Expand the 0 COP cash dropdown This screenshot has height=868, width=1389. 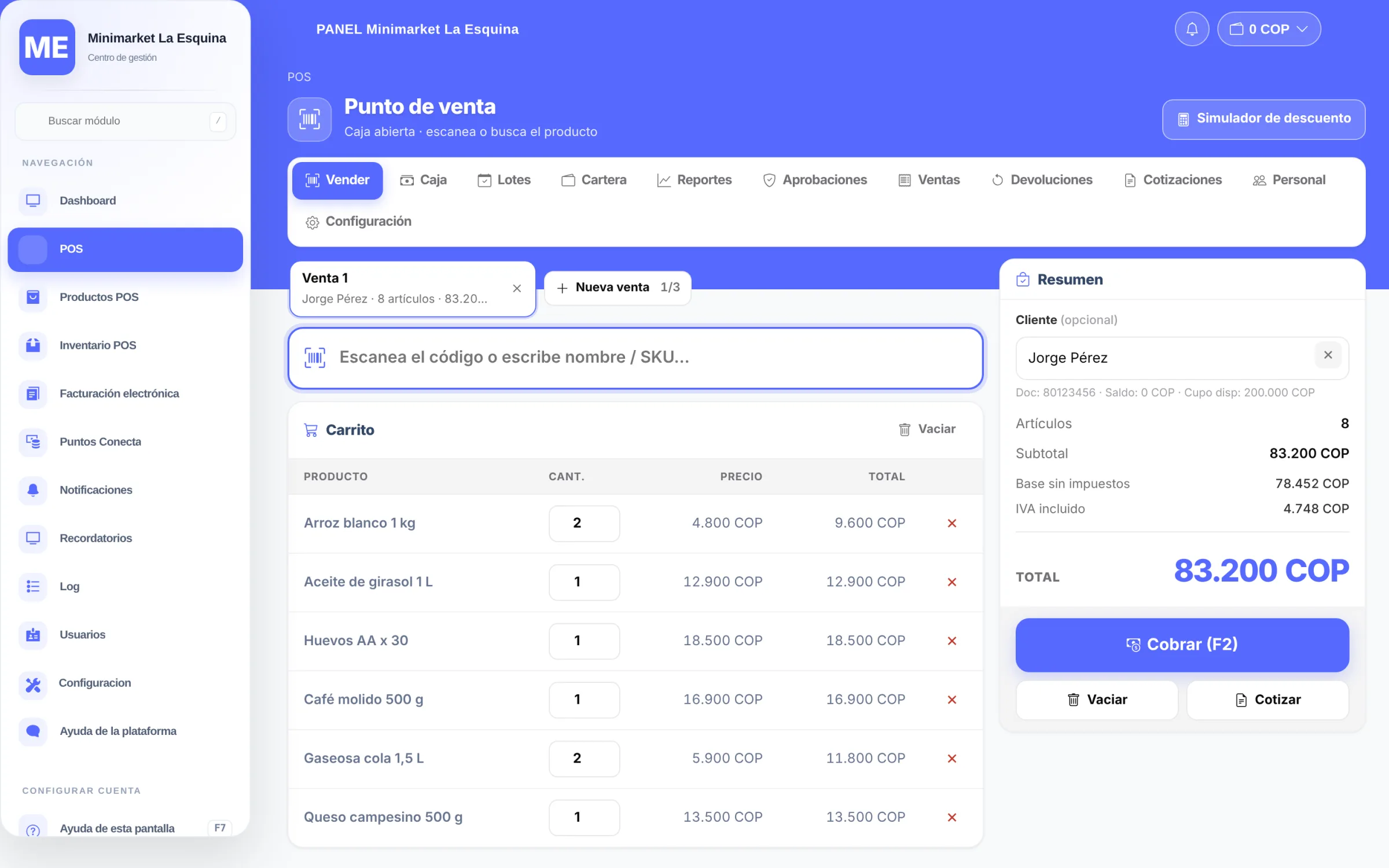[x=1269, y=29]
